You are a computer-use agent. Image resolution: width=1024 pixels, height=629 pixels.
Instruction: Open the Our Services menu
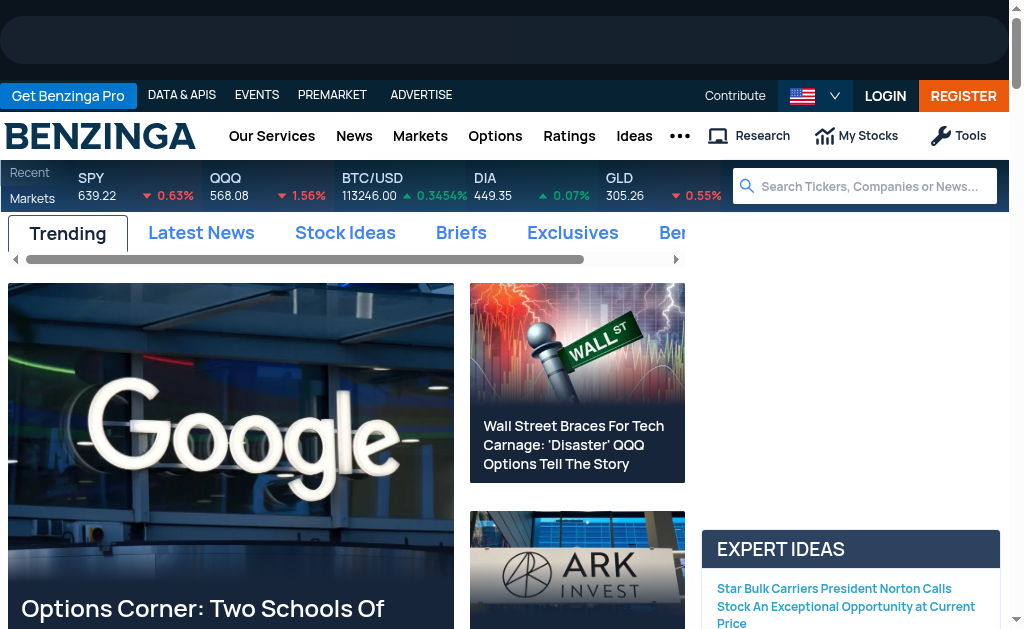(272, 136)
